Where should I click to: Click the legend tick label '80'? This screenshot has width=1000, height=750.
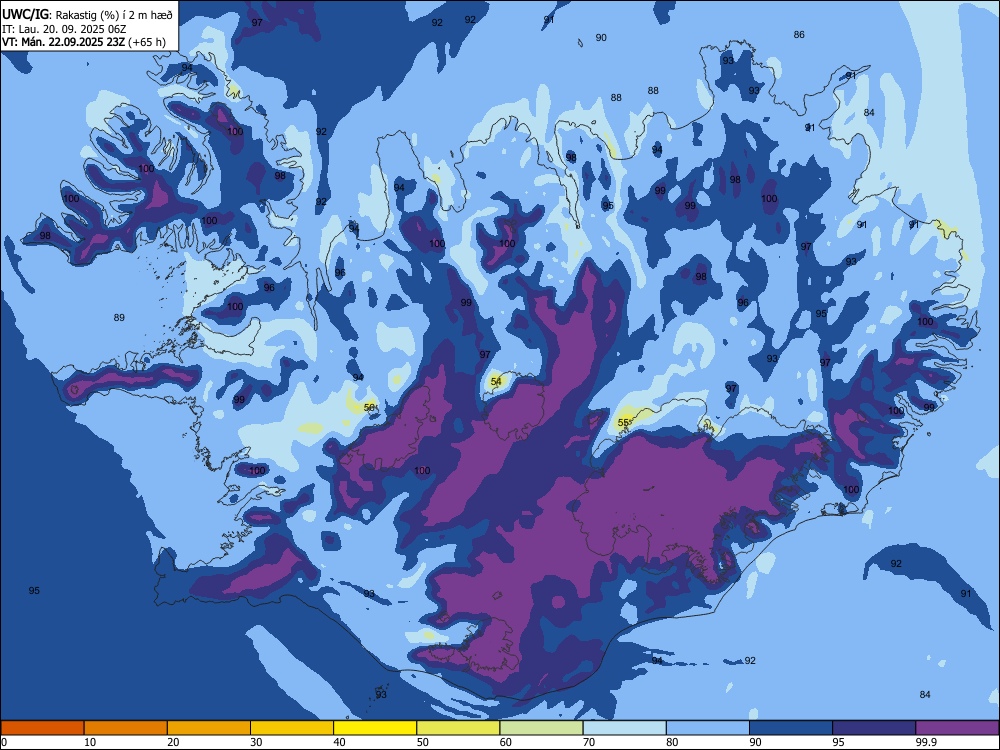672,742
